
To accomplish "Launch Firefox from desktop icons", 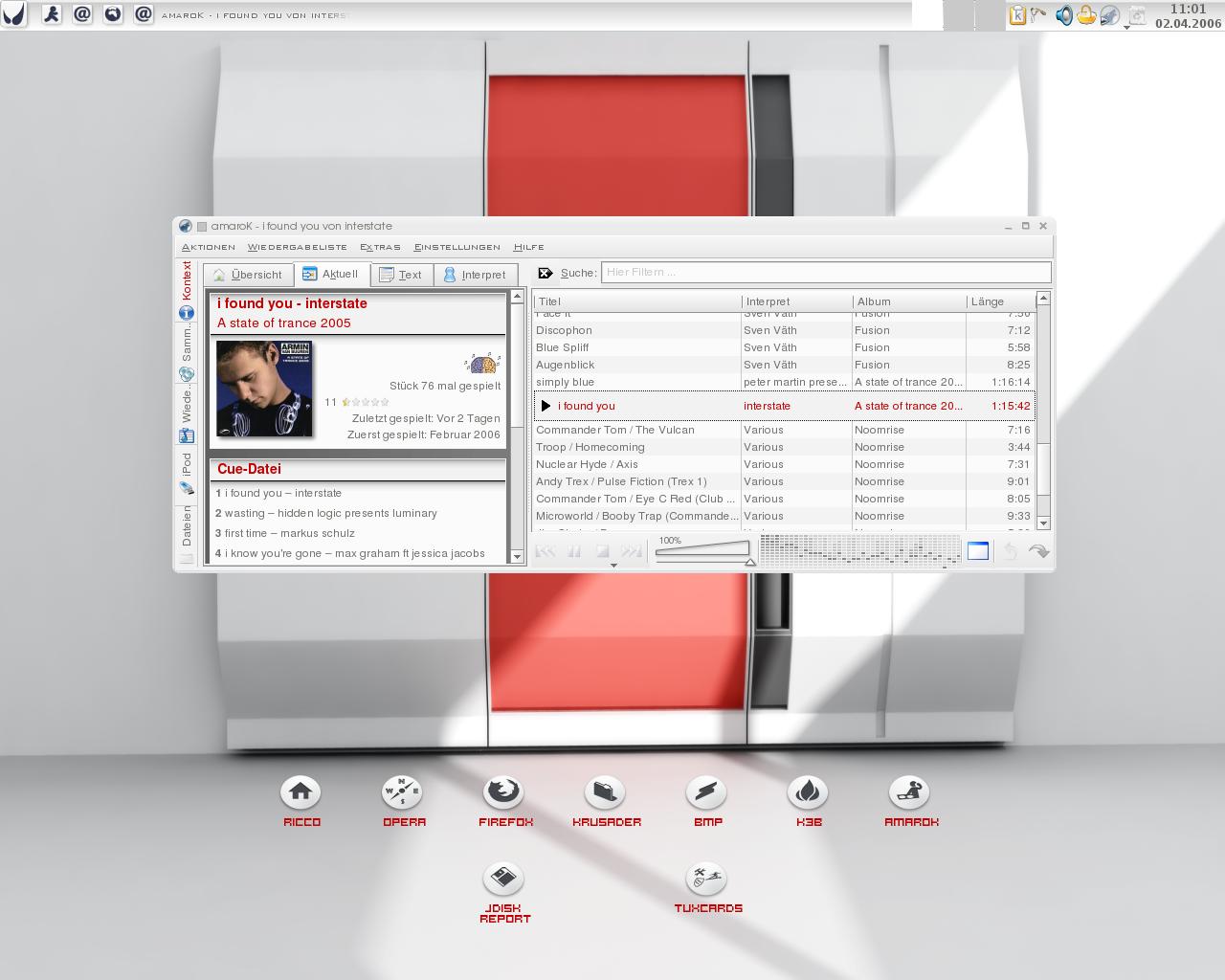I will [x=503, y=792].
